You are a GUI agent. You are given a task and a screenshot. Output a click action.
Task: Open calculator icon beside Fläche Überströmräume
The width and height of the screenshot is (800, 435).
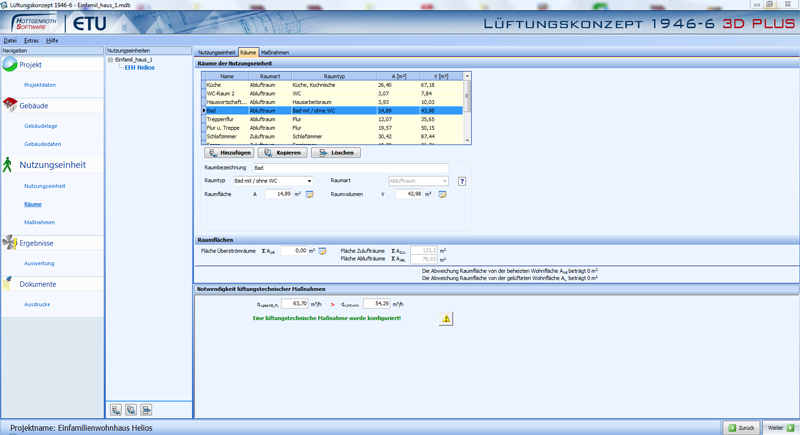pos(322,251)
